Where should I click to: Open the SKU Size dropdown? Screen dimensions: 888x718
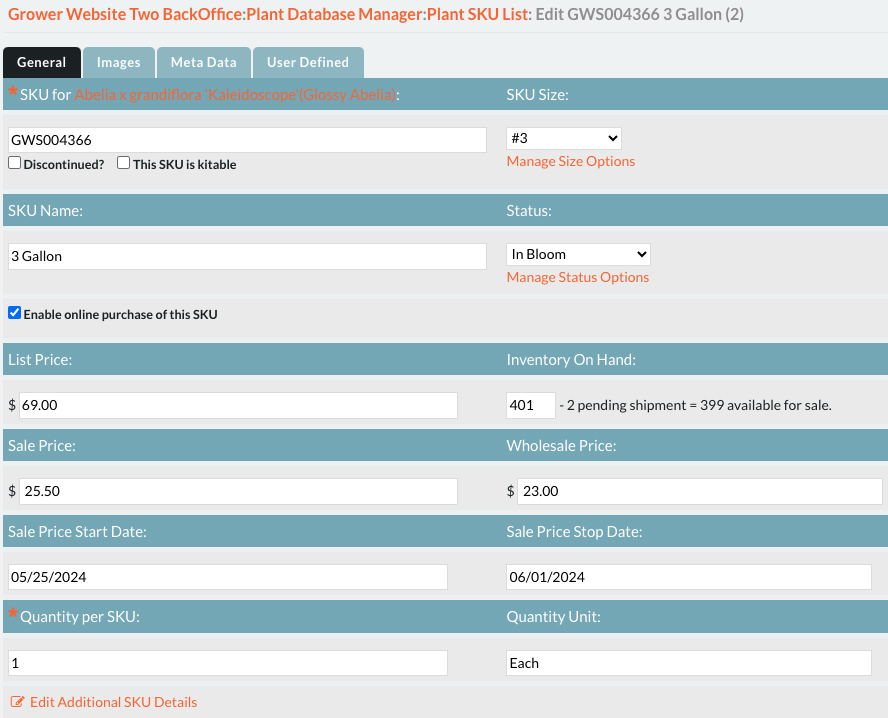tap(564, 138)
